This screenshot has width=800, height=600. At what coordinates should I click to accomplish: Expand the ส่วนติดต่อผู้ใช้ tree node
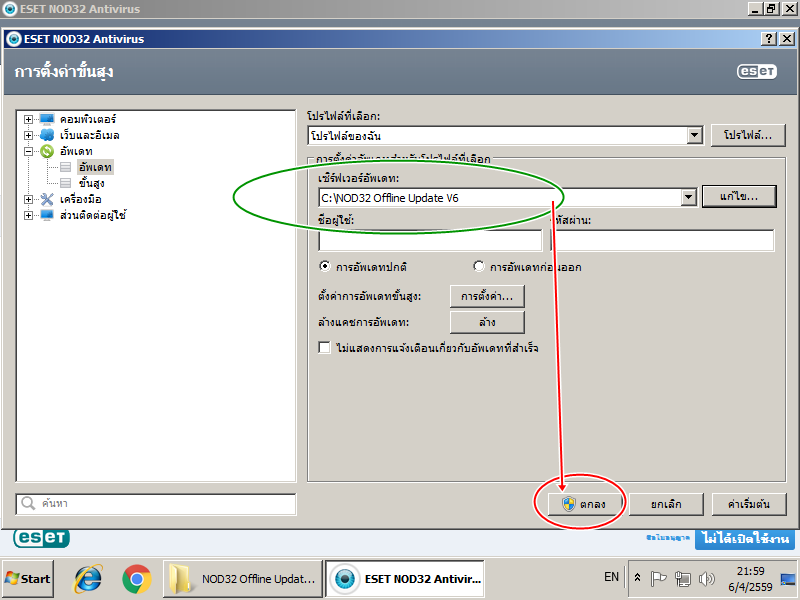29,215
